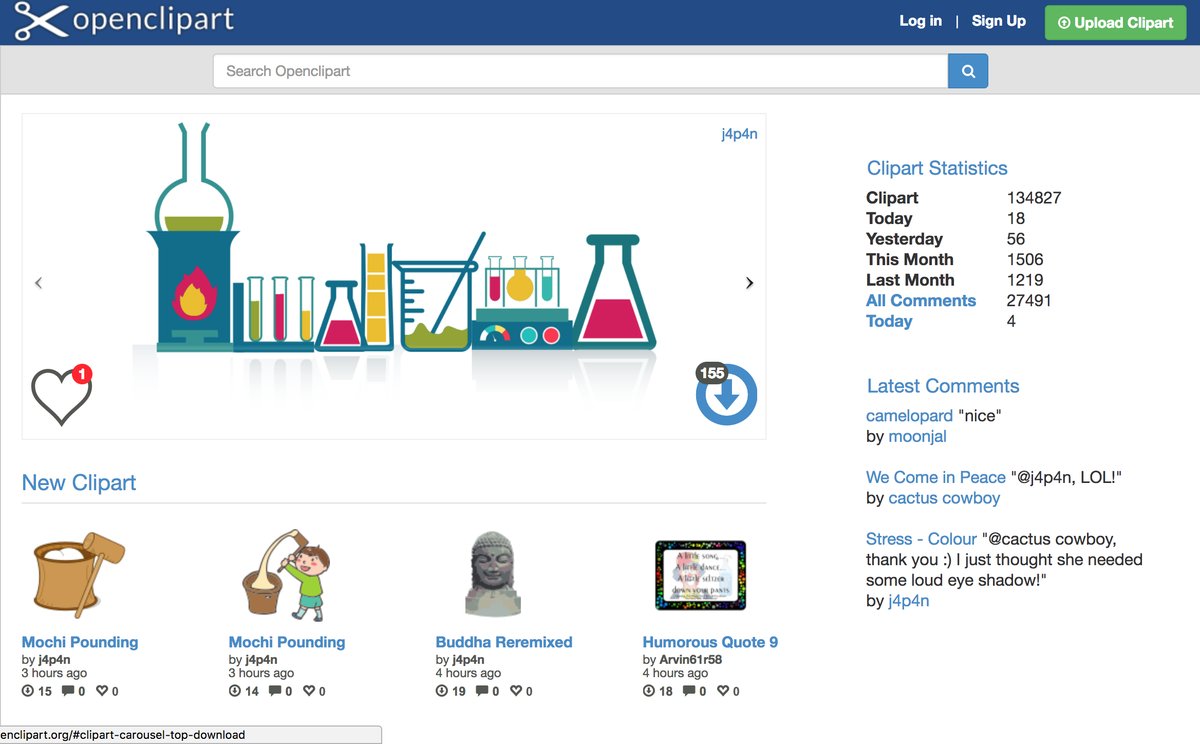Go to previous carousel slide arrow

(x=39, y=283)
